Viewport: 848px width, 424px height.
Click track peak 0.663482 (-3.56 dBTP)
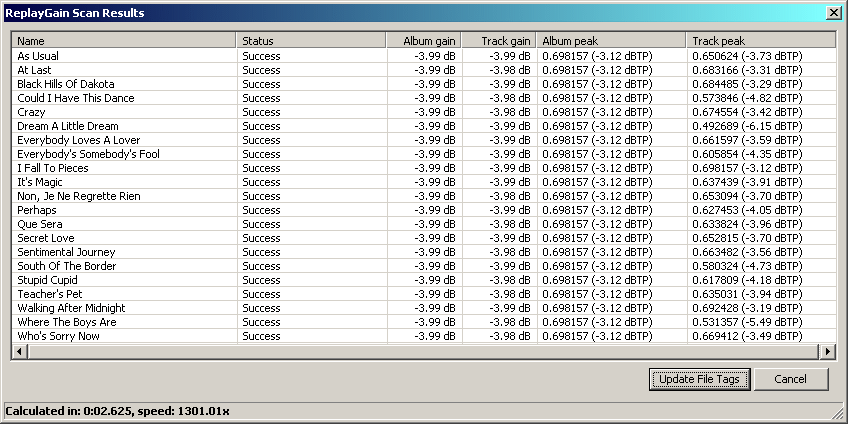(747, 252)
